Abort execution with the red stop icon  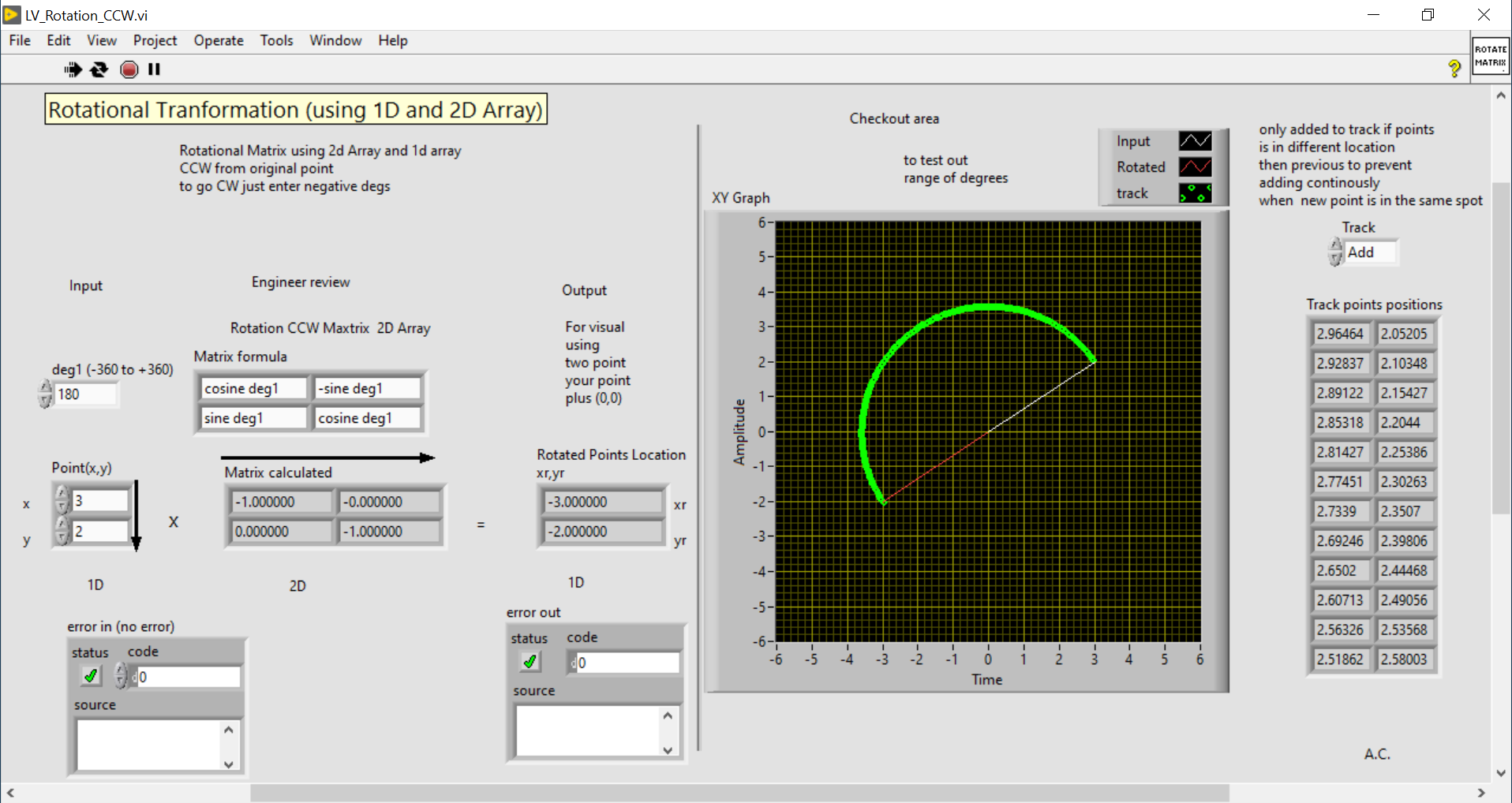[x=128, y=69]
